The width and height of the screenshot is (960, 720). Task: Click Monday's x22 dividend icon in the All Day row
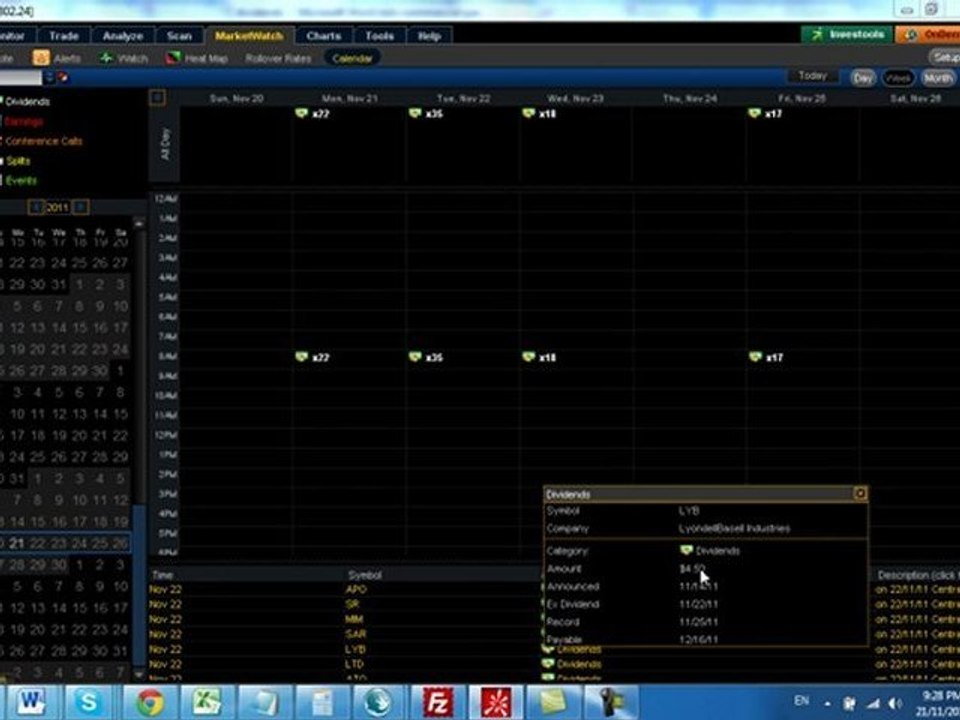(302, 113)
